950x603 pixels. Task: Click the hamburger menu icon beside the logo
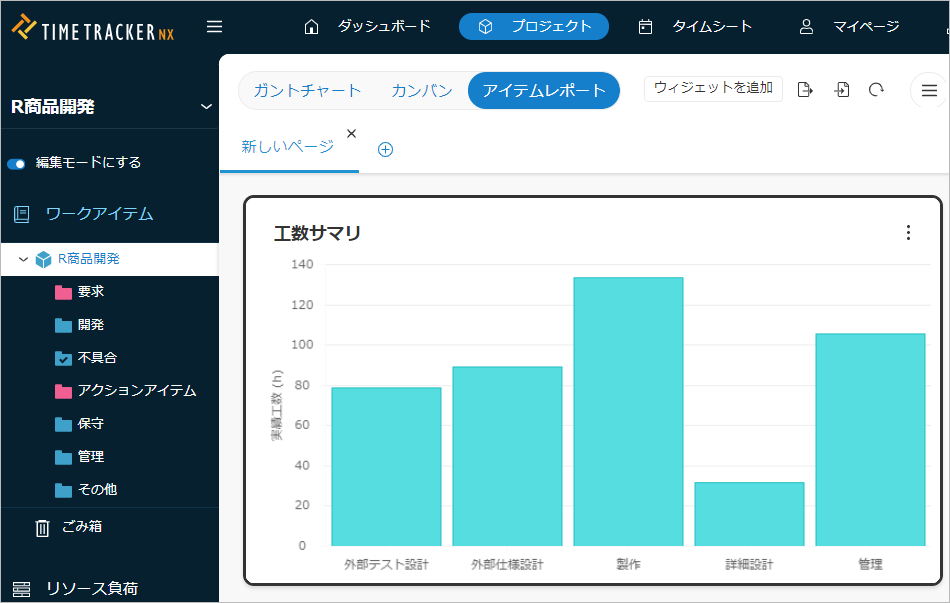click(214, 27)
